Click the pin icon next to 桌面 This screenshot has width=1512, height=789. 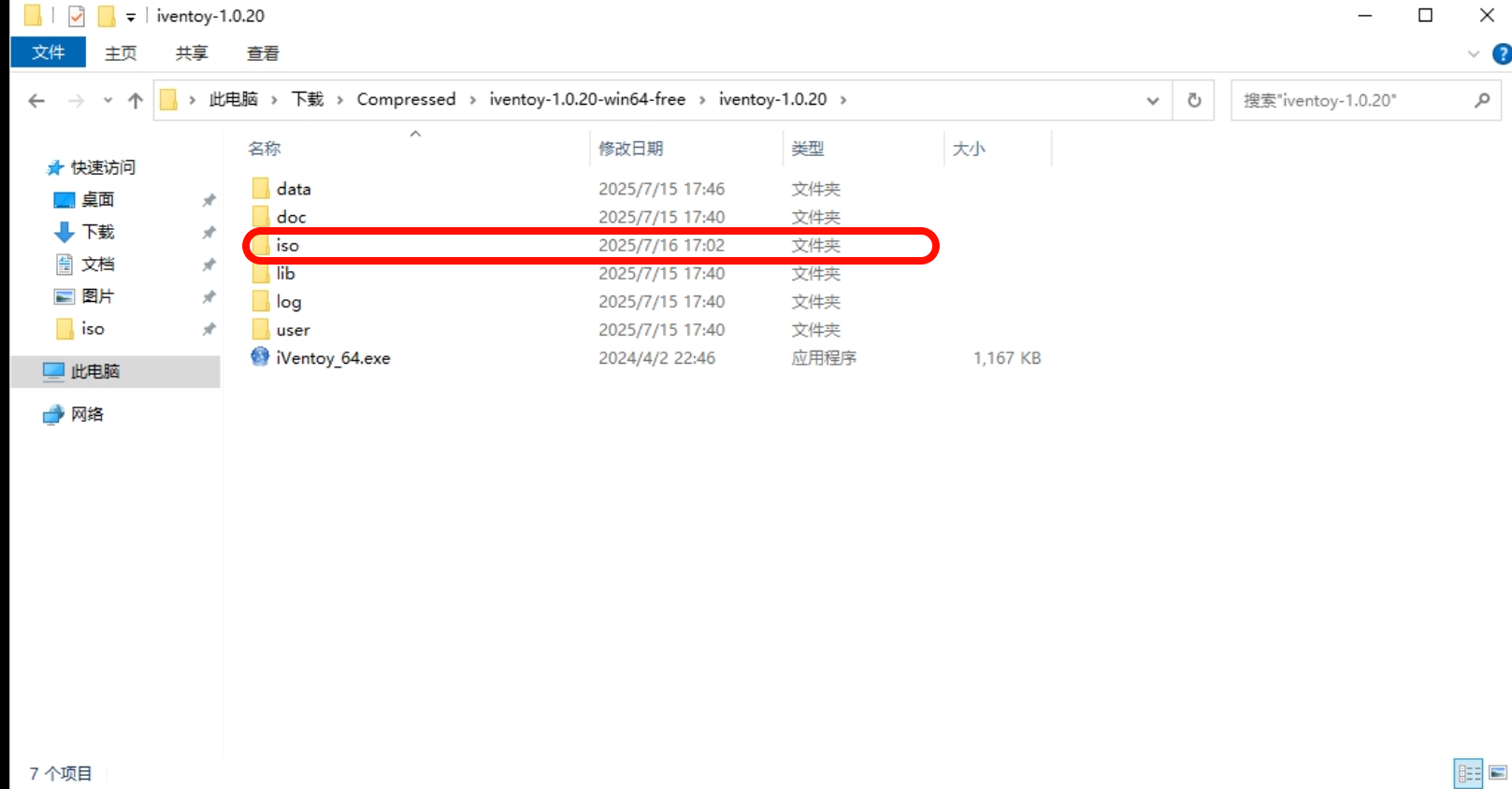click(209, 200)
